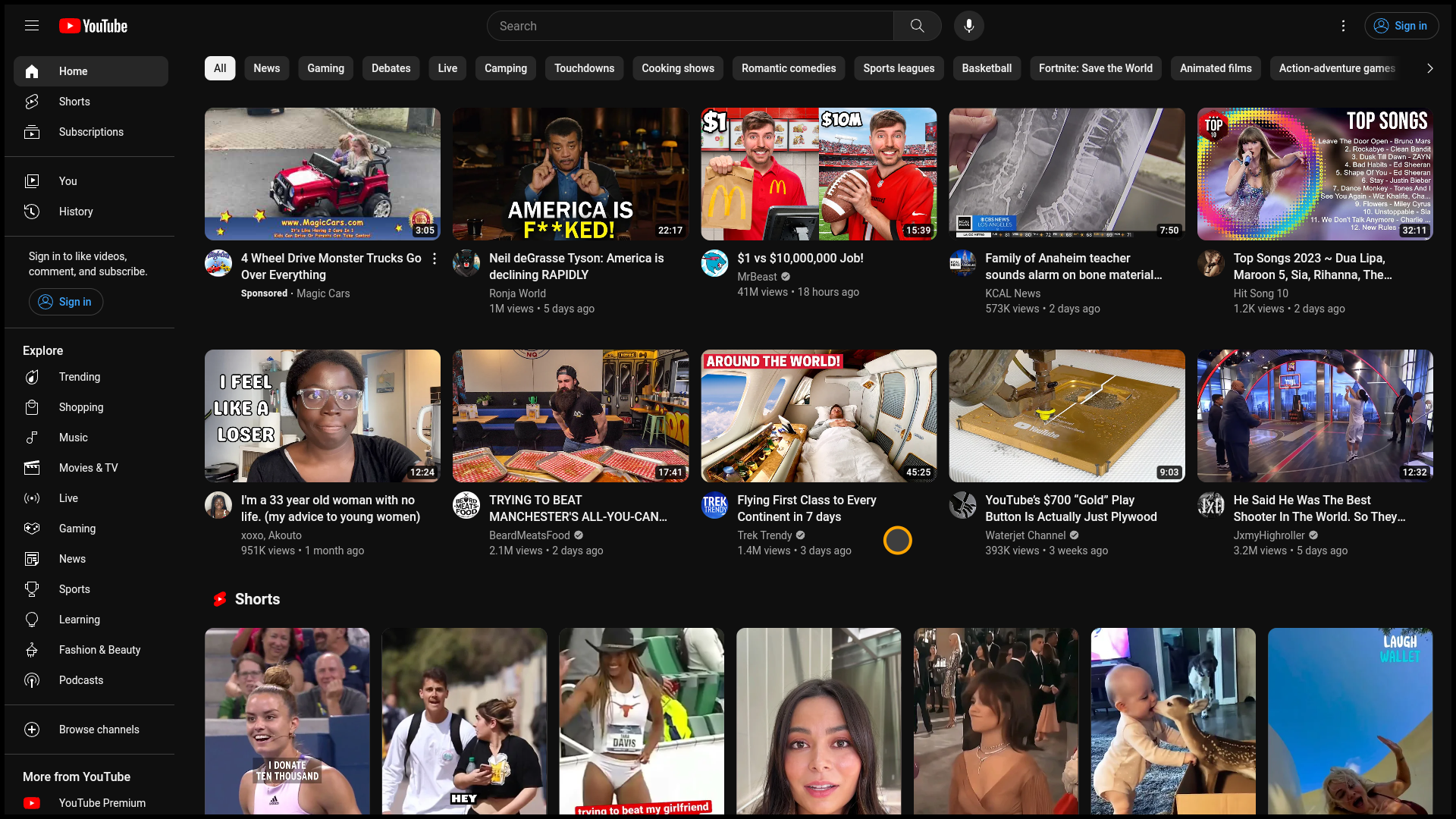The width and height of the screenshot is (1456, 819).
Task: Open News in Explore sidebar
Action: click(x=91, y=559)
